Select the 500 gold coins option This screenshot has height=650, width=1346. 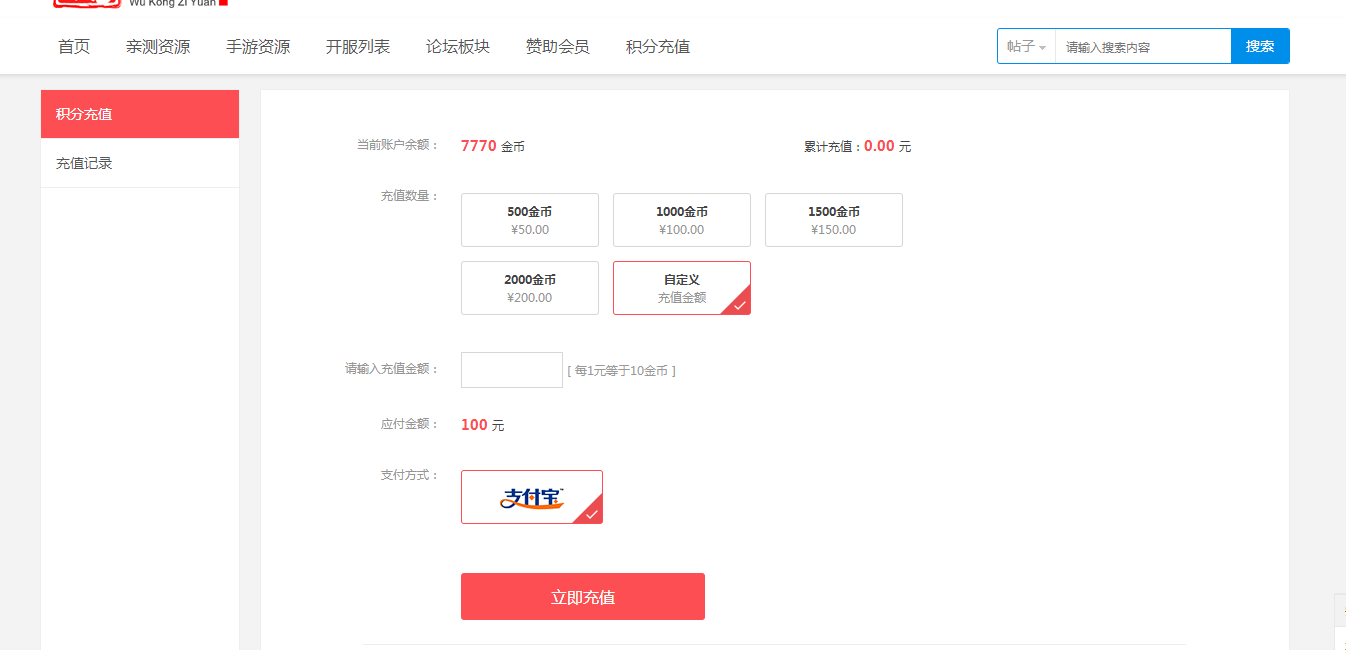pyautogui.click(x=529, y=220)
